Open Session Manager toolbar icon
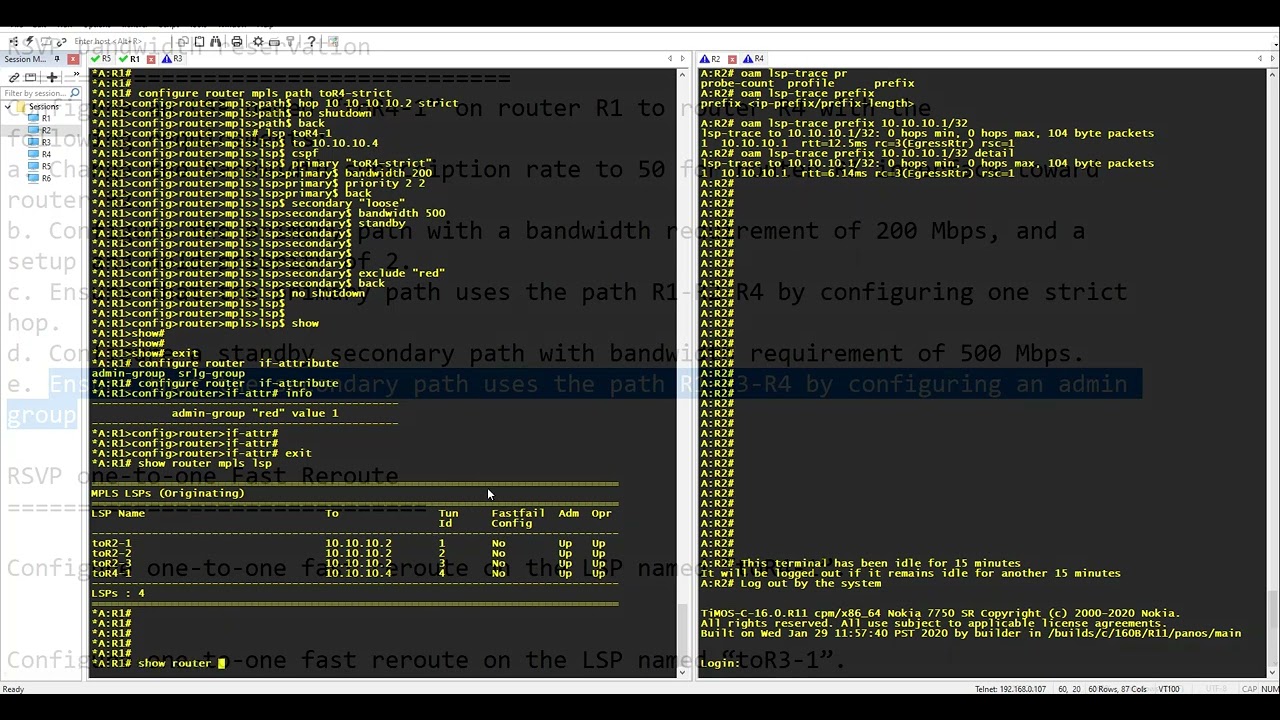This screenshot has width=1280, height=720. pyautogui.click(x=14, y=42)
